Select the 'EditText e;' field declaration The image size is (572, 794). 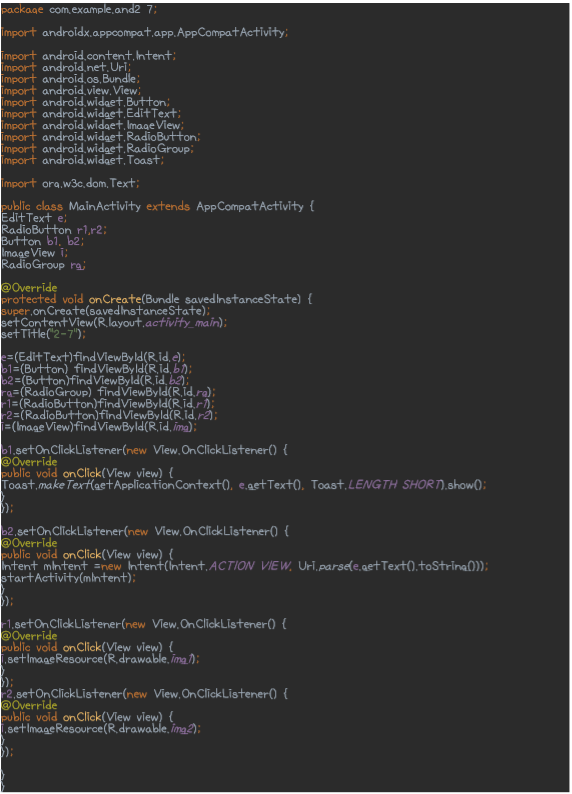pos(34,218)
